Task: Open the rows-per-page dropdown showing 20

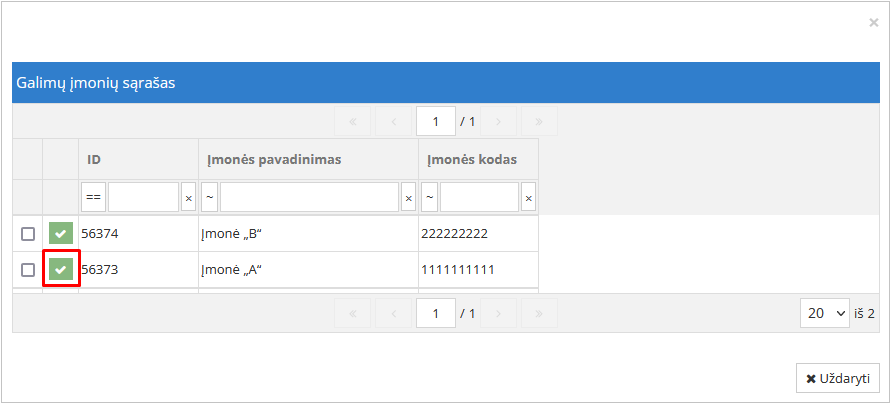Action: point(825,313)
